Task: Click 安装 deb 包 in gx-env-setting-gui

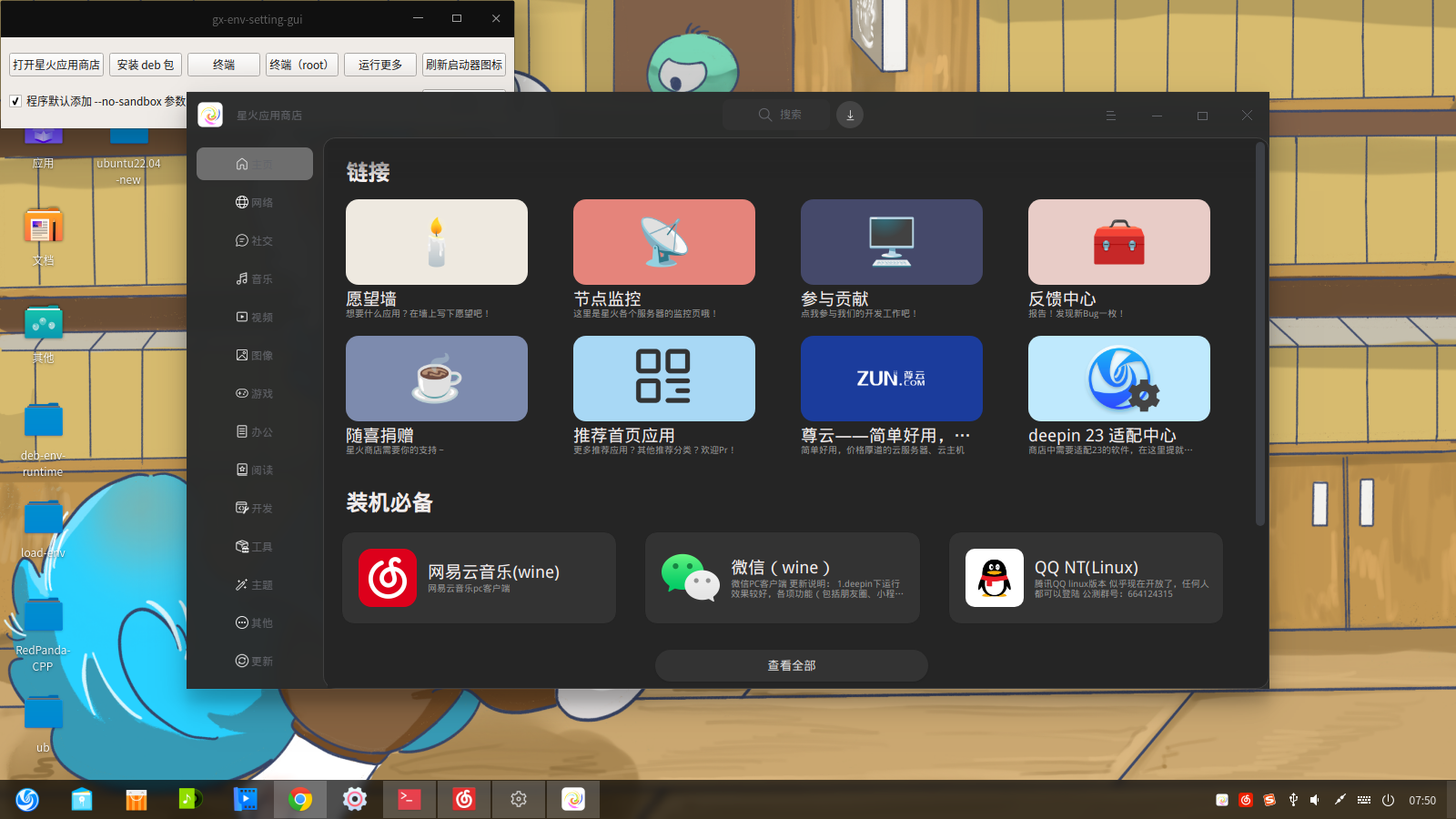Action: (x=146, y=65)
